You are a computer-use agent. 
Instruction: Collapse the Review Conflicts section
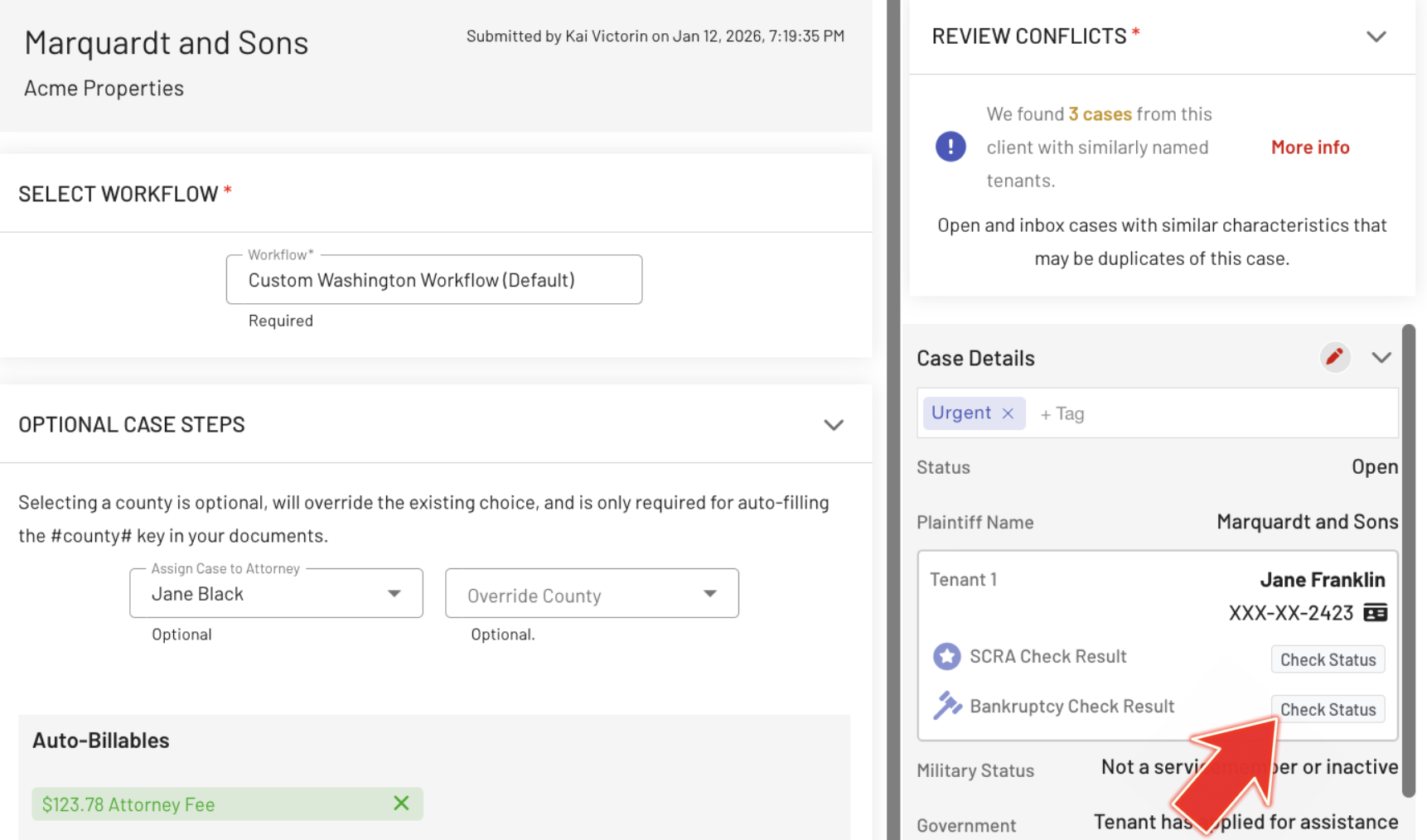click(x=1376, y=36)
